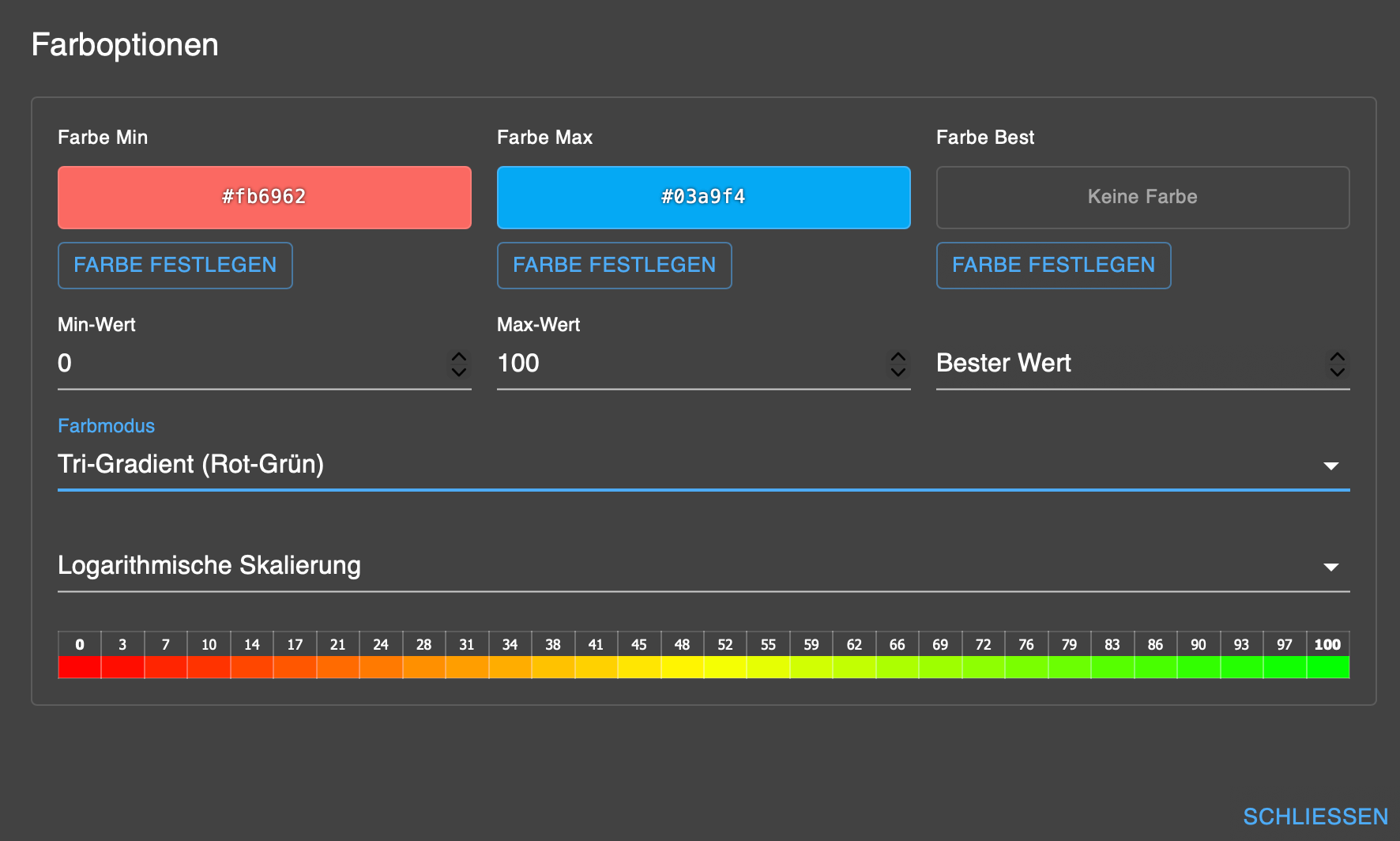The image size is (1400, 841).
Task: Click the red #fb6962 color swatch
Action: [264, 198]
